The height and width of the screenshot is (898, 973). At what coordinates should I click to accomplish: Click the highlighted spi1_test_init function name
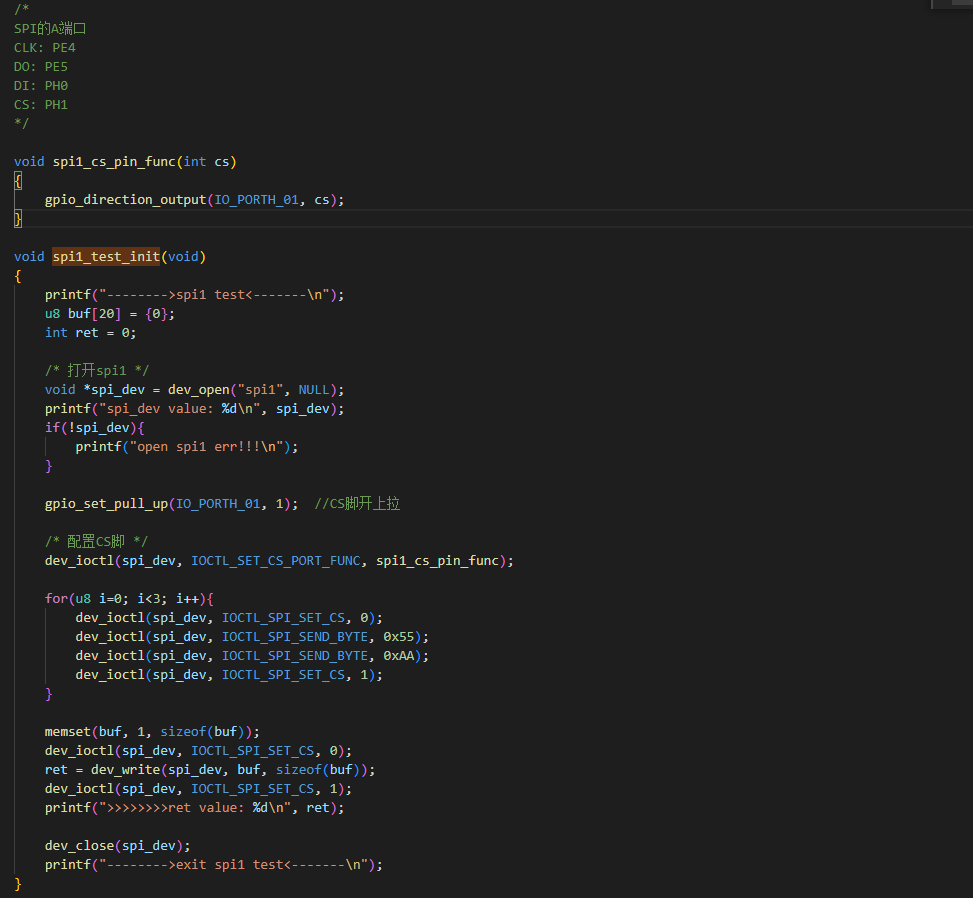[x=106, y=256]
